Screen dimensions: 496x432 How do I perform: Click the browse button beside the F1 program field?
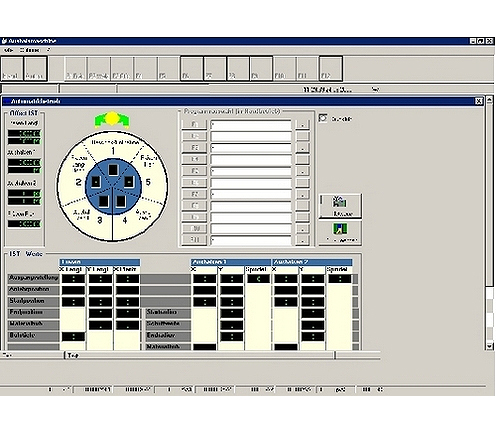[x=302, y=125]
